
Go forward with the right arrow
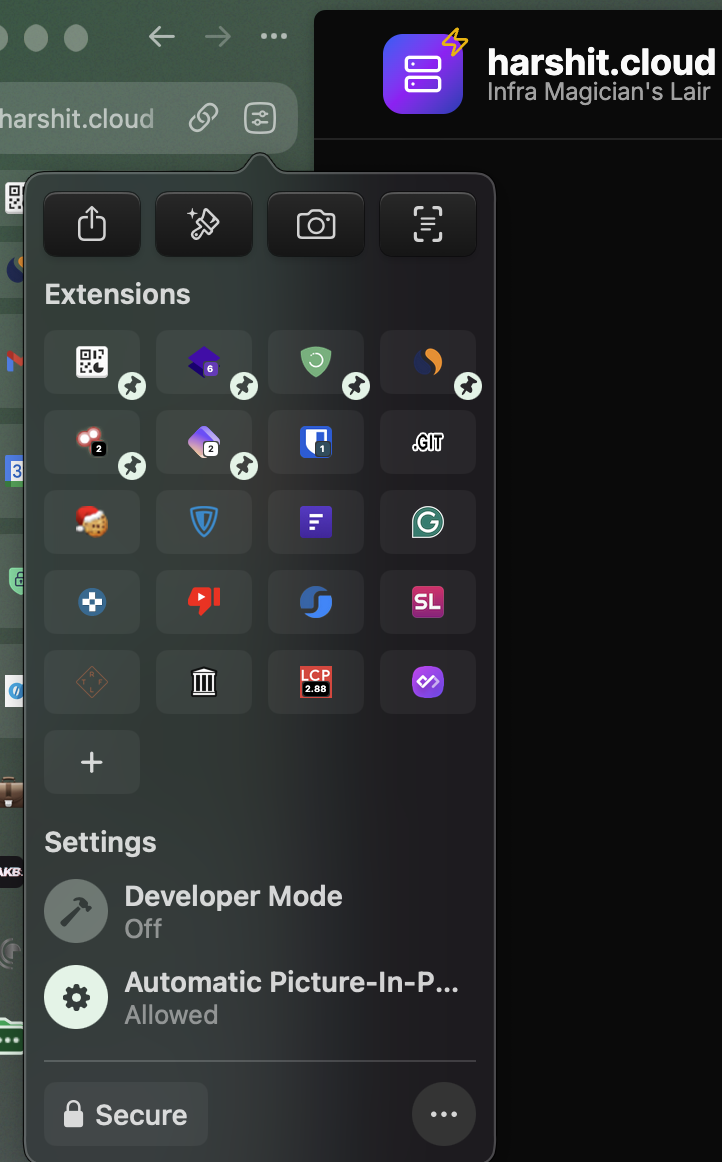point(218,36)
